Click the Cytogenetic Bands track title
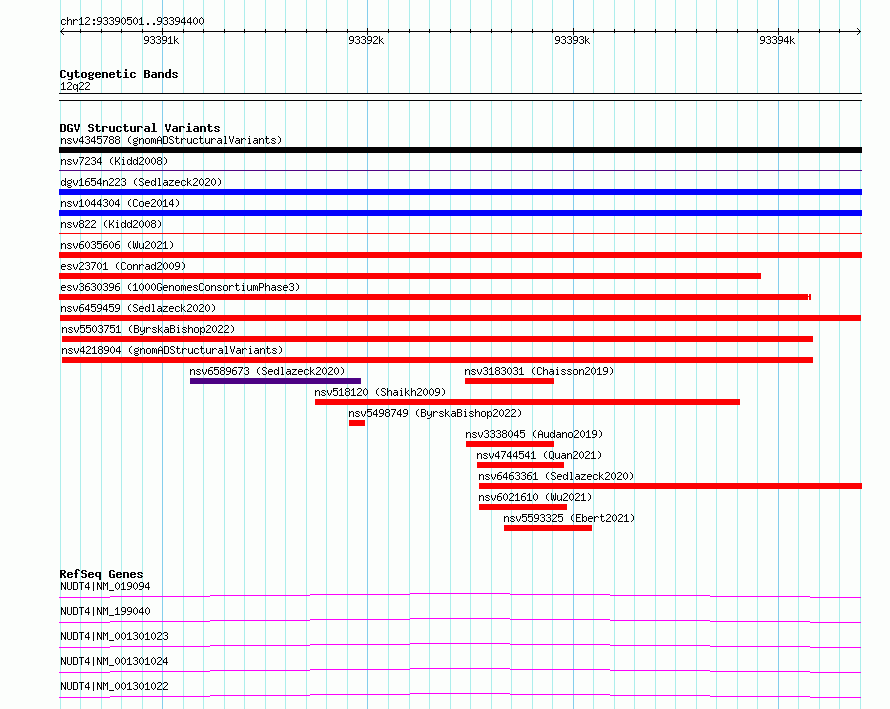The width and height of the screenshot is (890, 709). pos(119,74)
